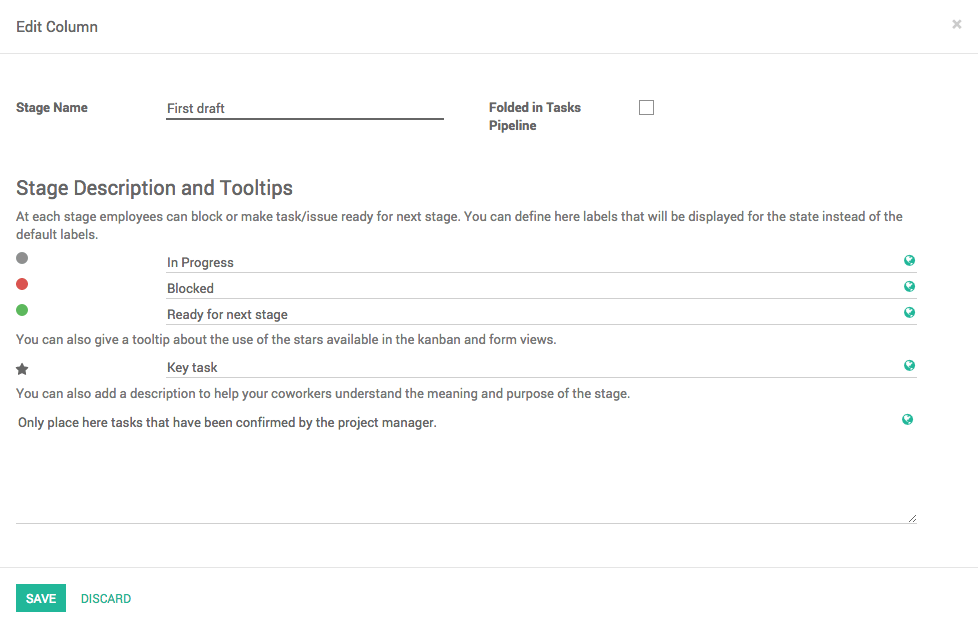Click the grey In Progress status dot

(x=22, y=258)
